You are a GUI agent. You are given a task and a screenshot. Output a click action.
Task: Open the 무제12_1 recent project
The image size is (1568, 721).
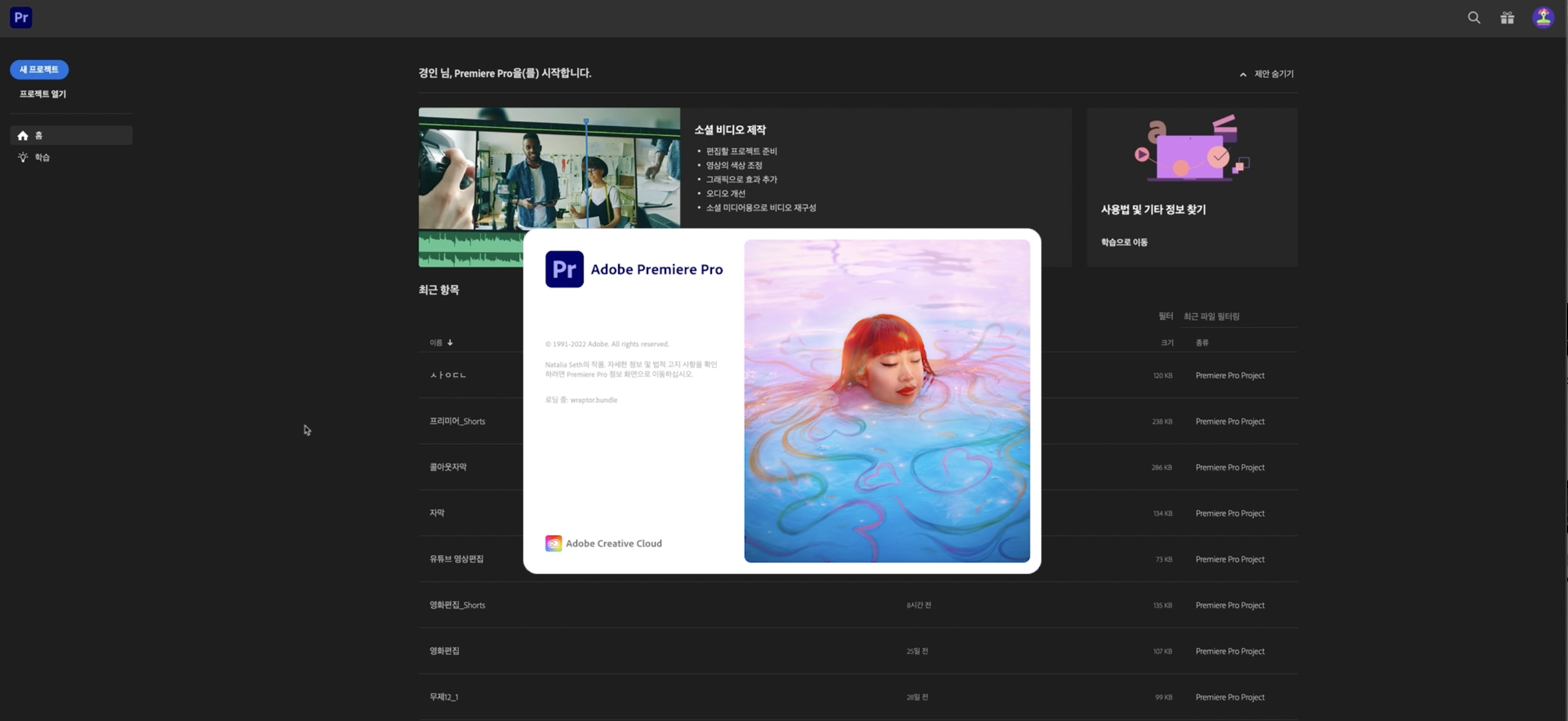pos(444,697)
